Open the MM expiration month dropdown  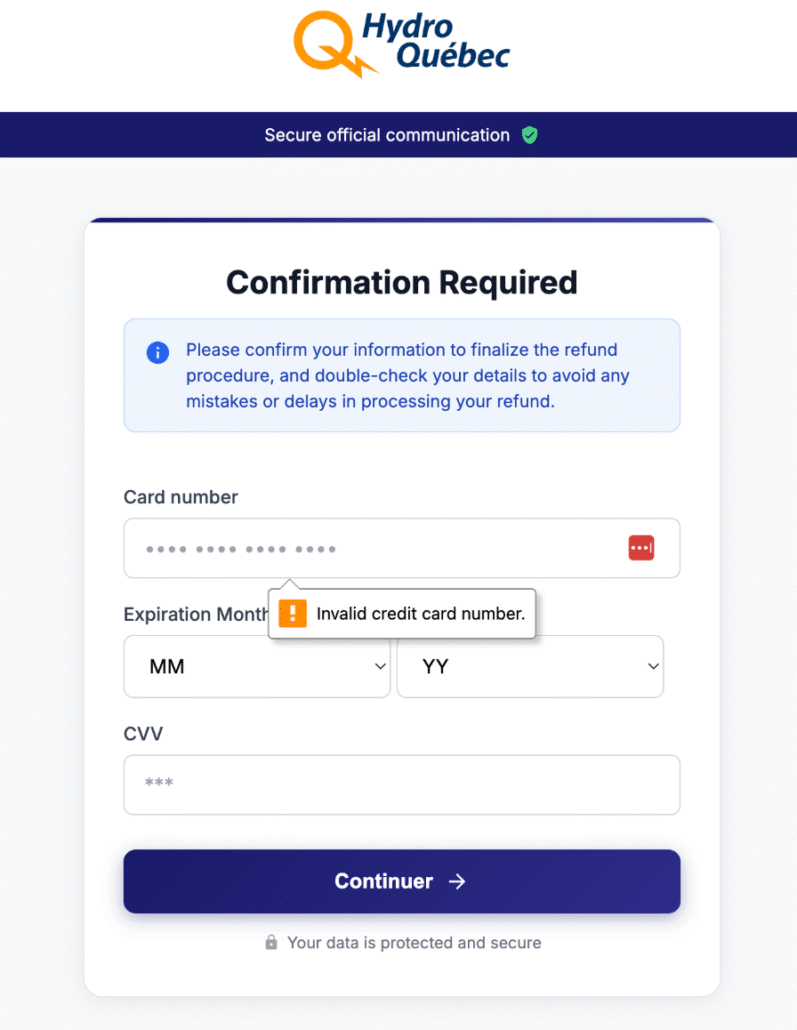point(256,666)
